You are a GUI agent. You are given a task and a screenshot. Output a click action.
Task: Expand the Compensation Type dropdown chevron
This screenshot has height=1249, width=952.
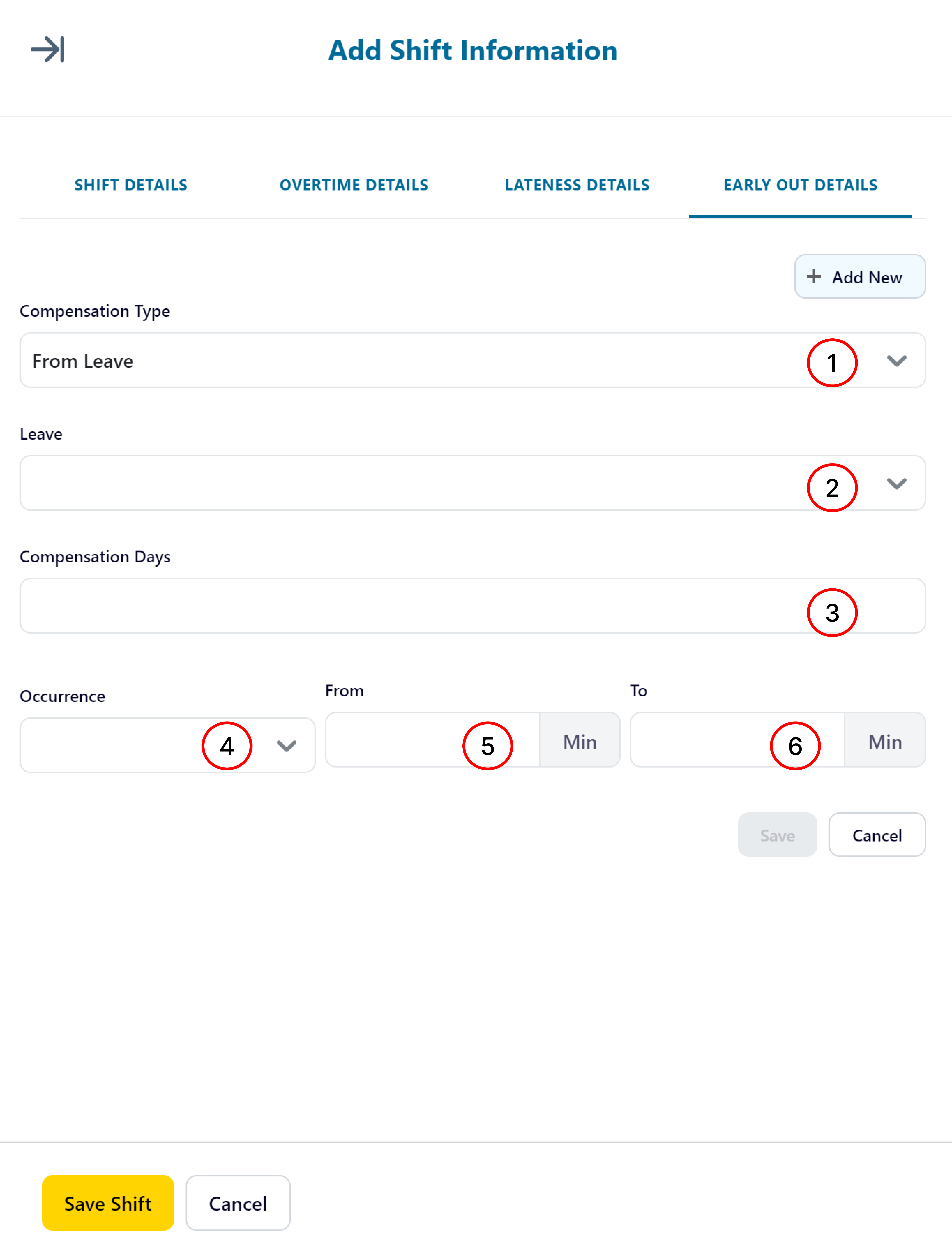(897, 361)
